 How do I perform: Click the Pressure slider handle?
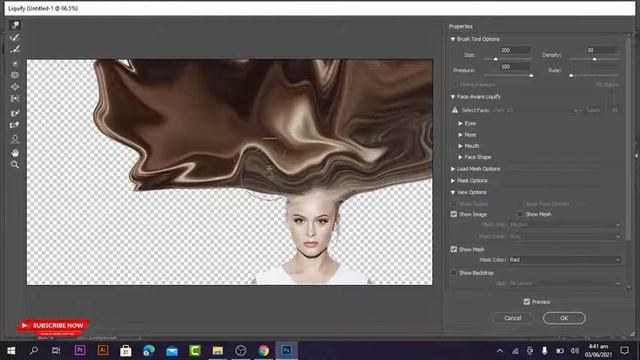tap(531, 76)
